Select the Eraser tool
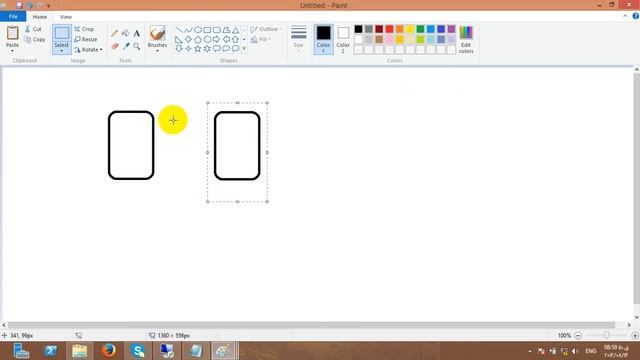 115,46
